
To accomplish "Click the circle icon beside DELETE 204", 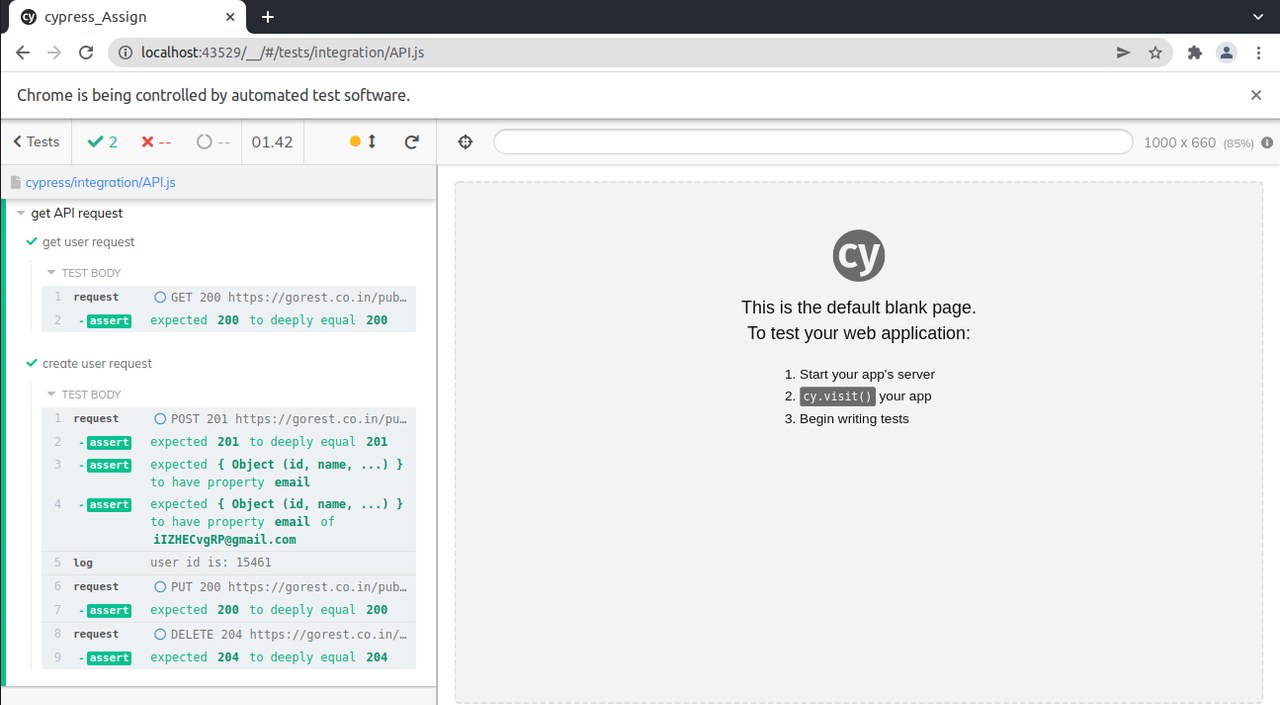I will click(160, 634).
